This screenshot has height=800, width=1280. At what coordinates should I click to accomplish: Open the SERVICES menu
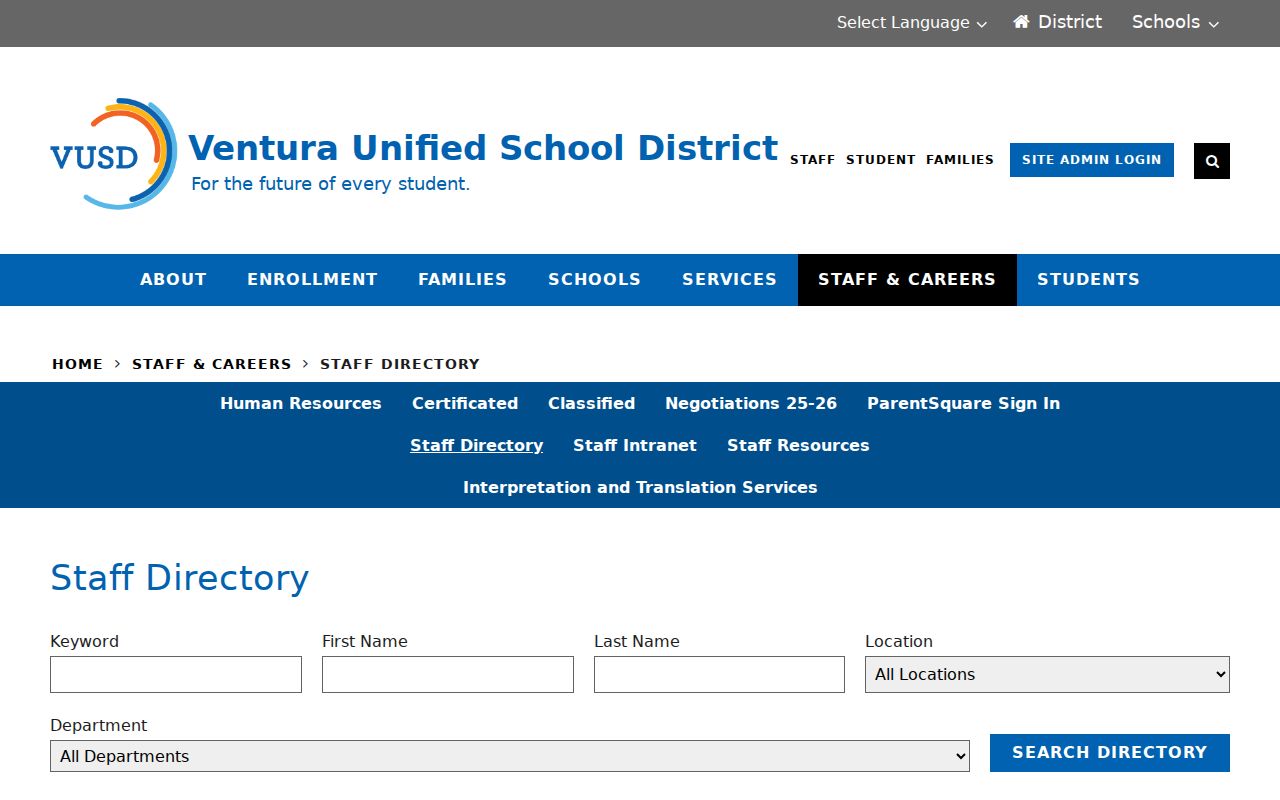729,280
